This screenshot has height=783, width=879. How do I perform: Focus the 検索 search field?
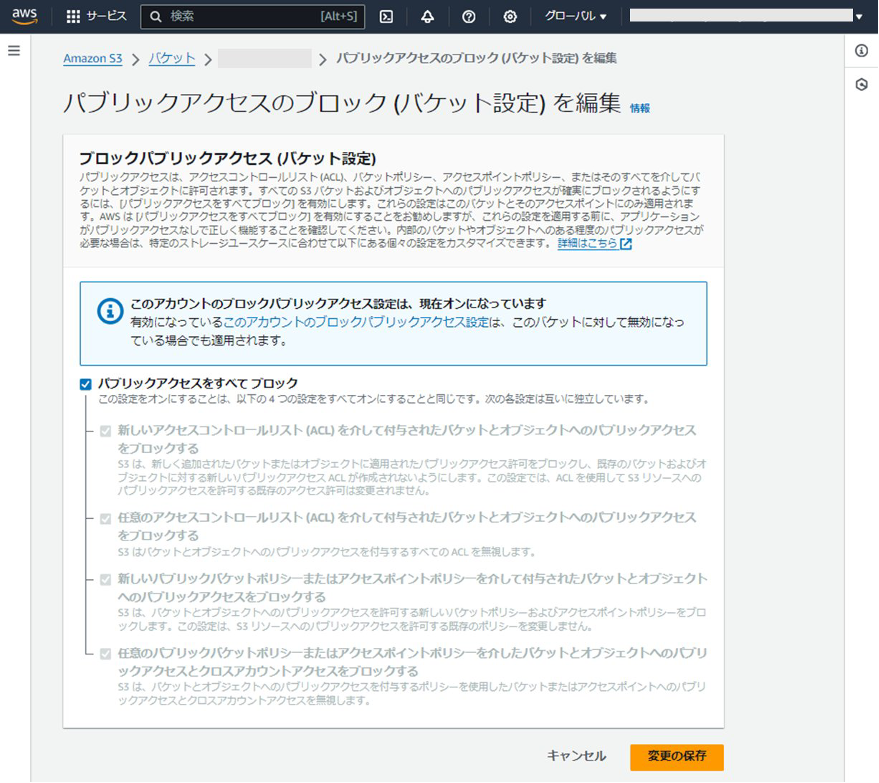pos(252,17)
